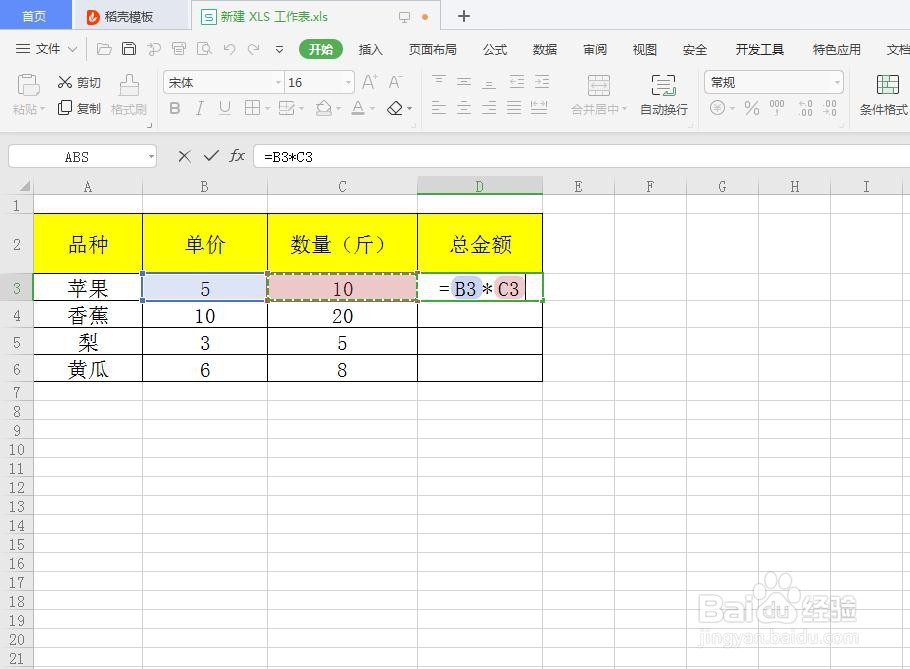Click the Insert Function fx icon
The image size is (910, 669).
coord(237,156)
